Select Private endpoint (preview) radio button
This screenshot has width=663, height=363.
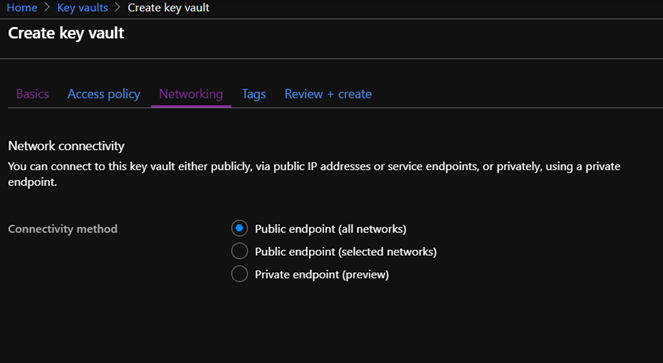point(239,274)
